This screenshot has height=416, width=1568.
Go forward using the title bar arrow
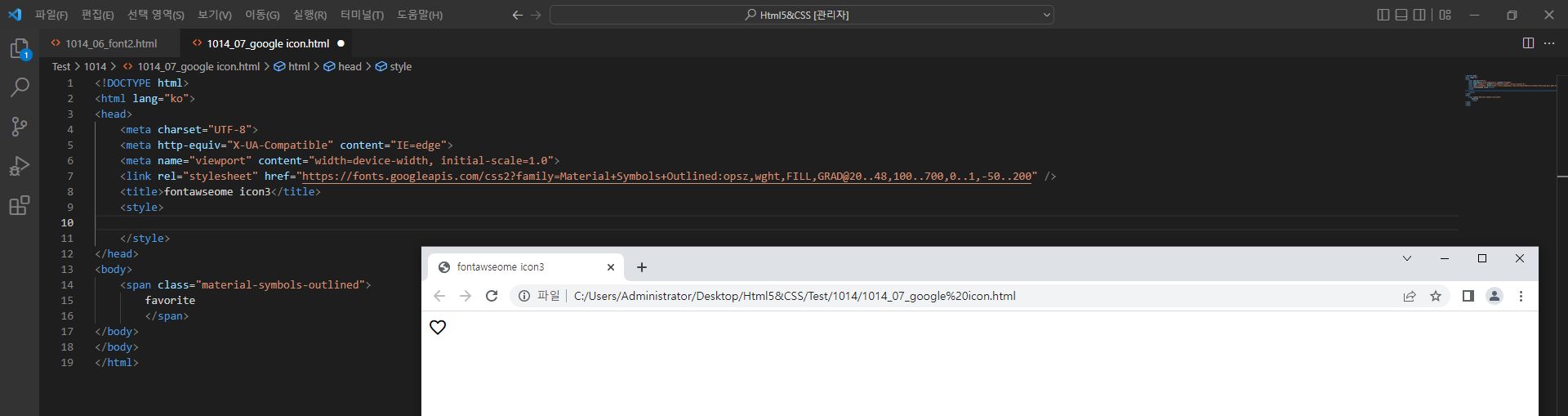pyautogui.click(x=536, y=15)
